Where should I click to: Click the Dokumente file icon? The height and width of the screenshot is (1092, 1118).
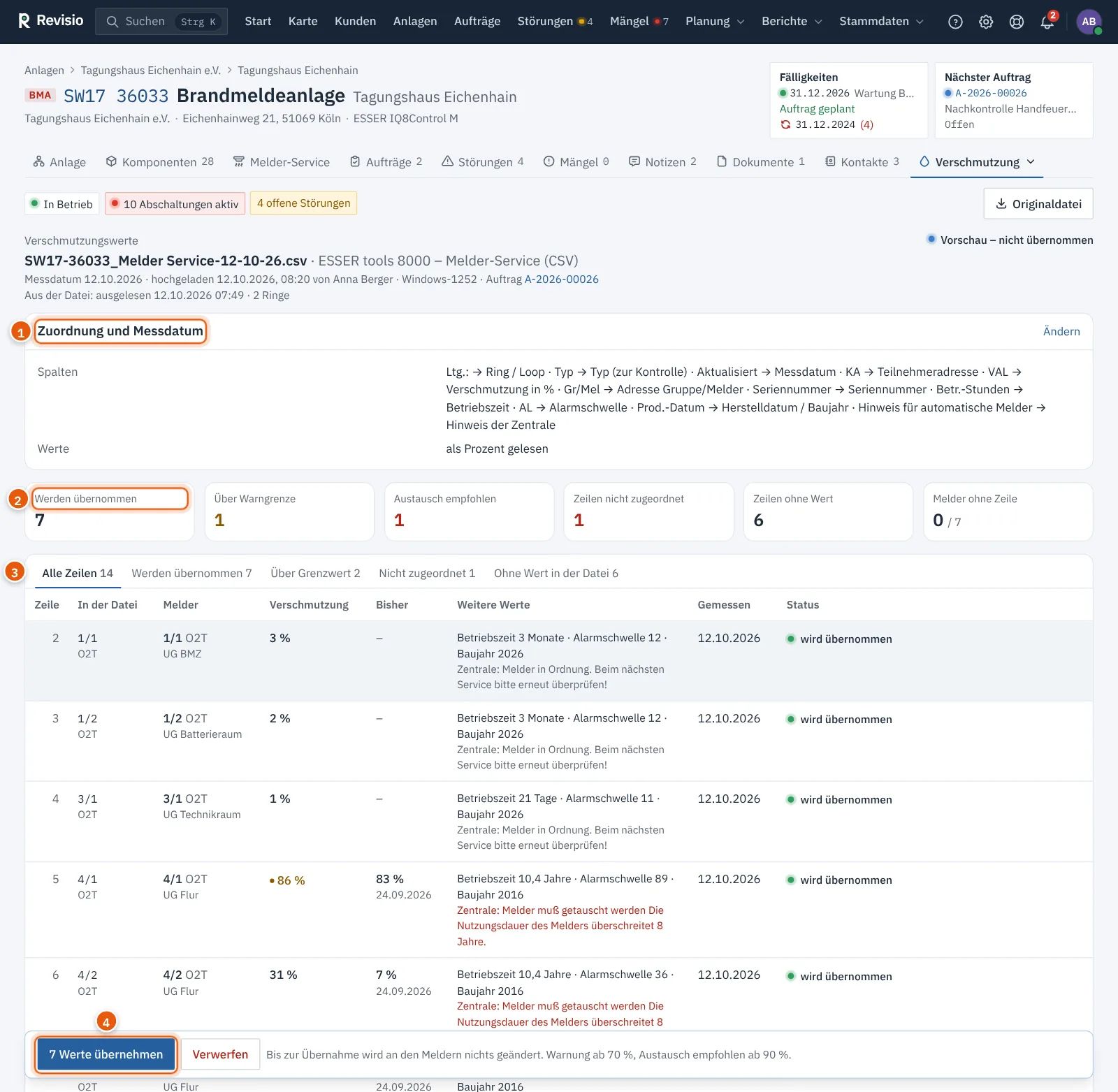(722, 161)
